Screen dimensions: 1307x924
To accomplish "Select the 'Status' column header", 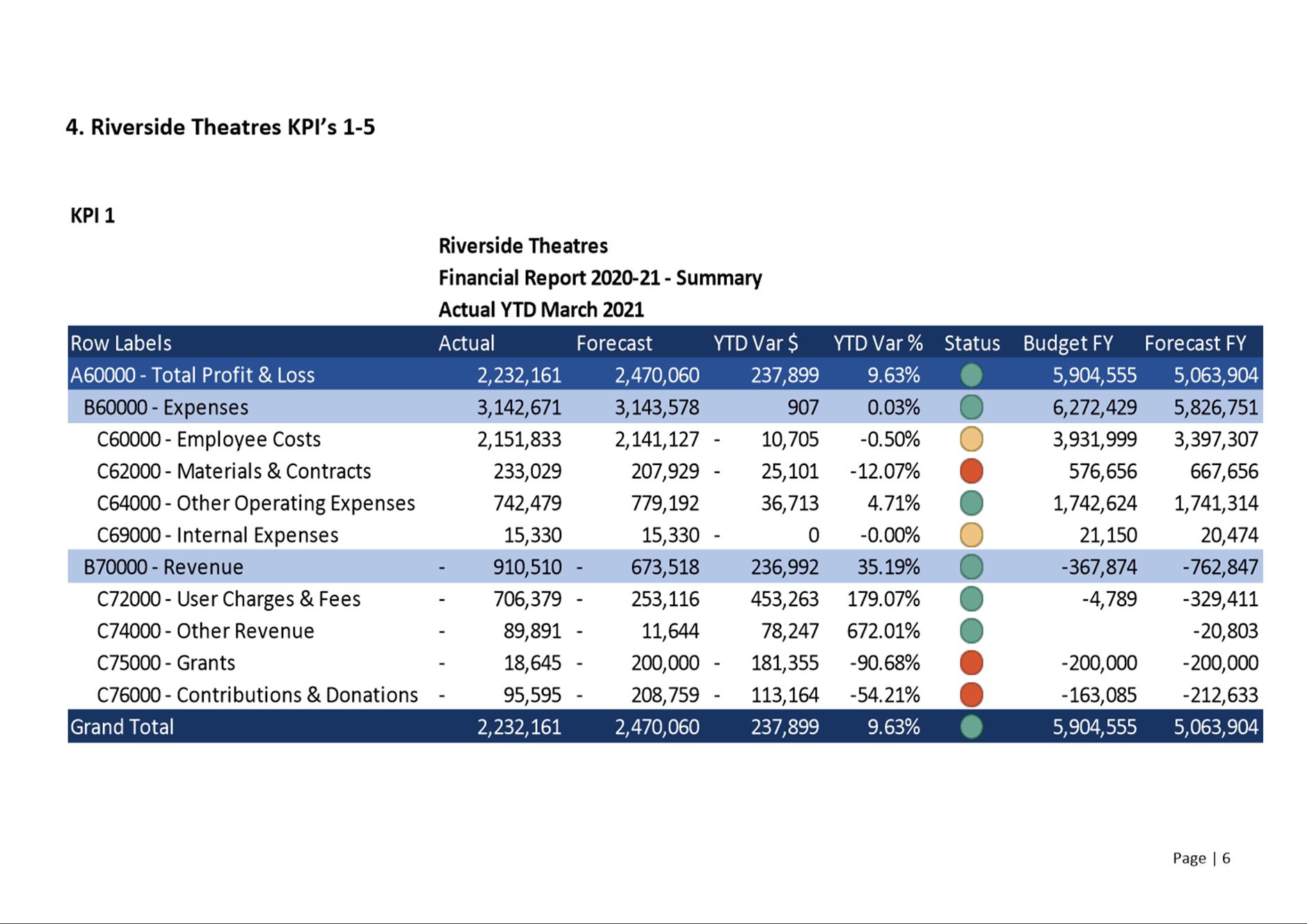I will pos(972,343).
